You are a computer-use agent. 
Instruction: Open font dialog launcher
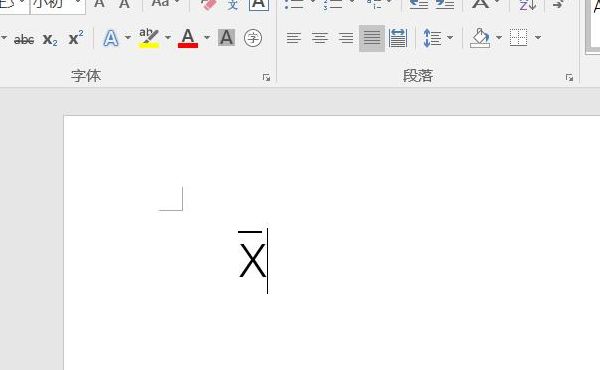266,78
